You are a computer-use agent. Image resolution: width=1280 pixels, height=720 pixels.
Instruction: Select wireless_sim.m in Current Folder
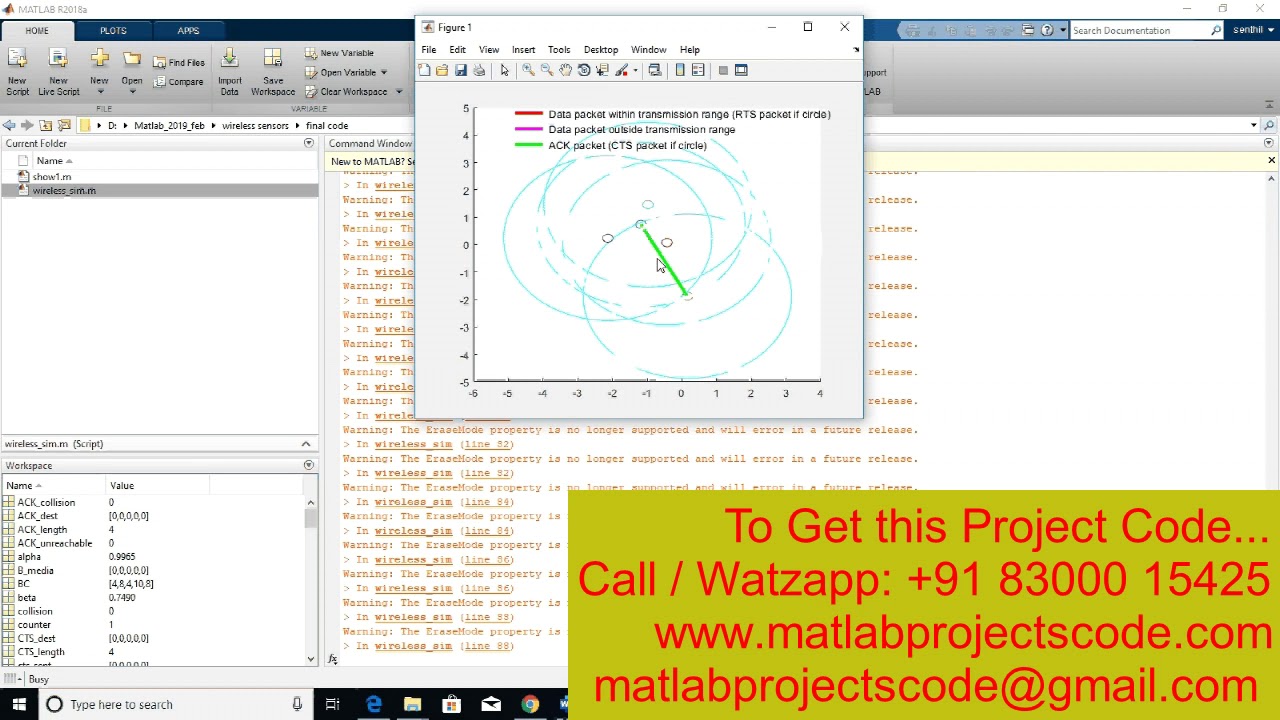[160, 191]
